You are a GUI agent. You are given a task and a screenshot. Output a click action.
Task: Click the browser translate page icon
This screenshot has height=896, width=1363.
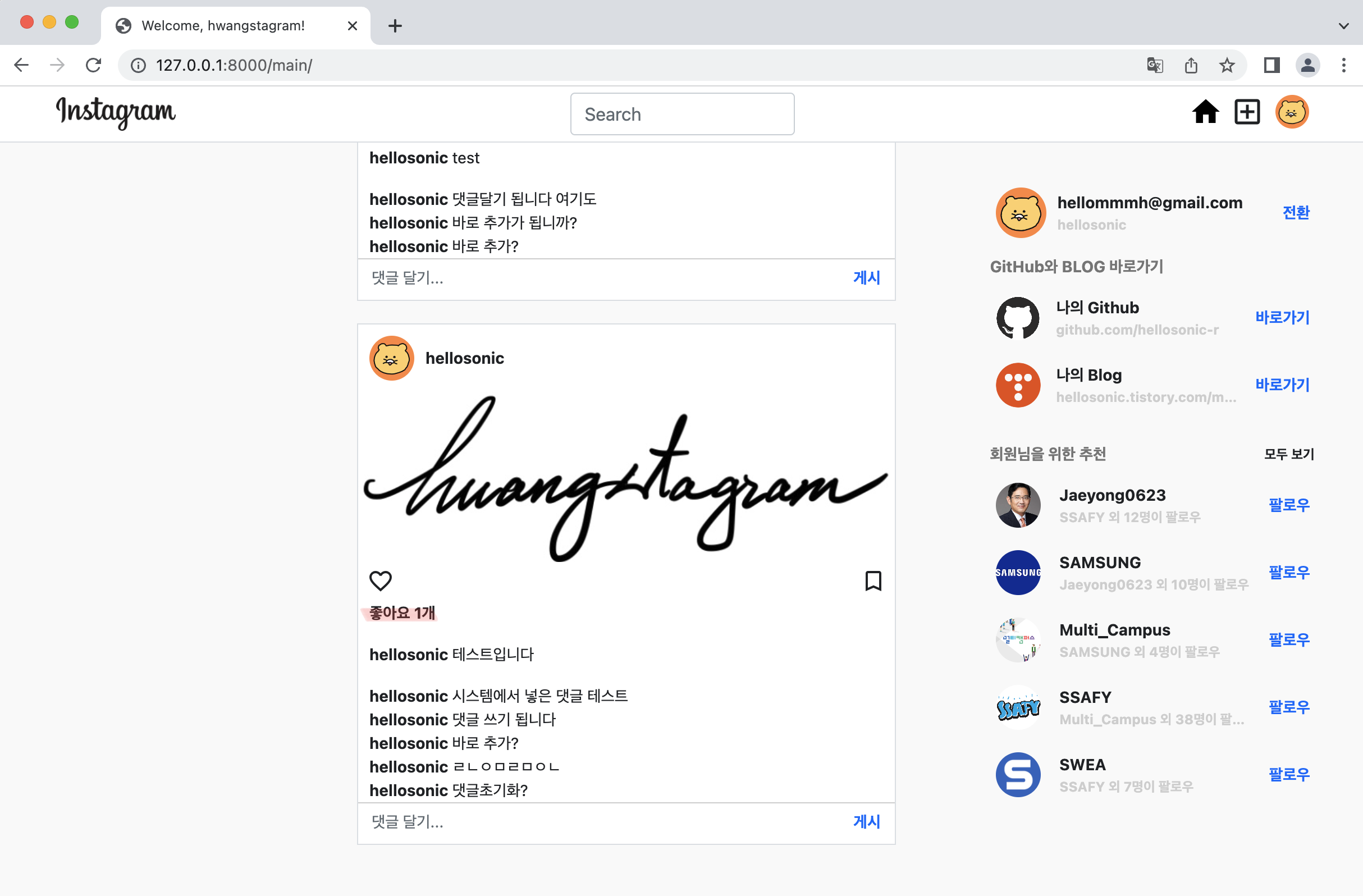pyautogui.click(x=1155, y=65)
